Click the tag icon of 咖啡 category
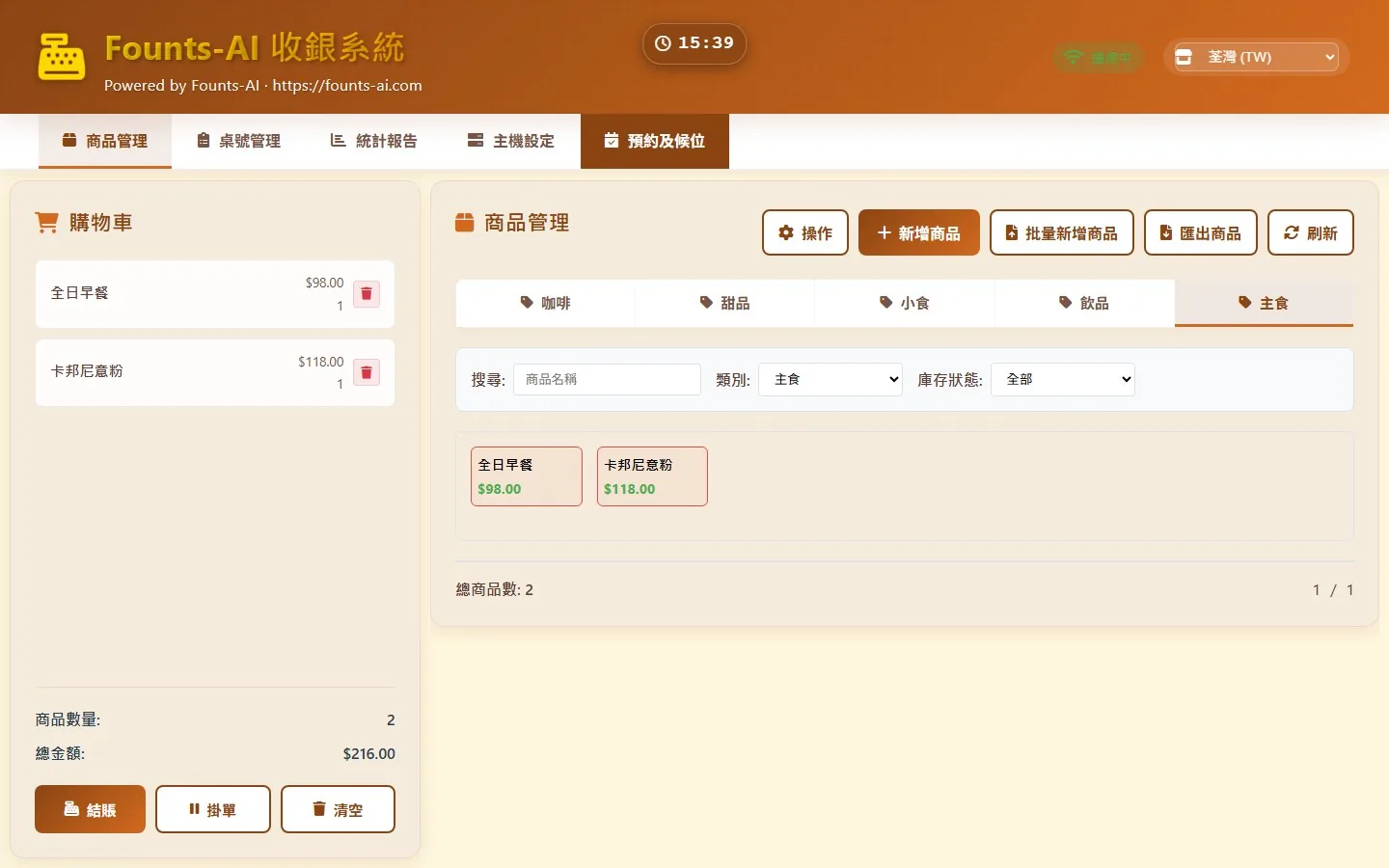 527,302
